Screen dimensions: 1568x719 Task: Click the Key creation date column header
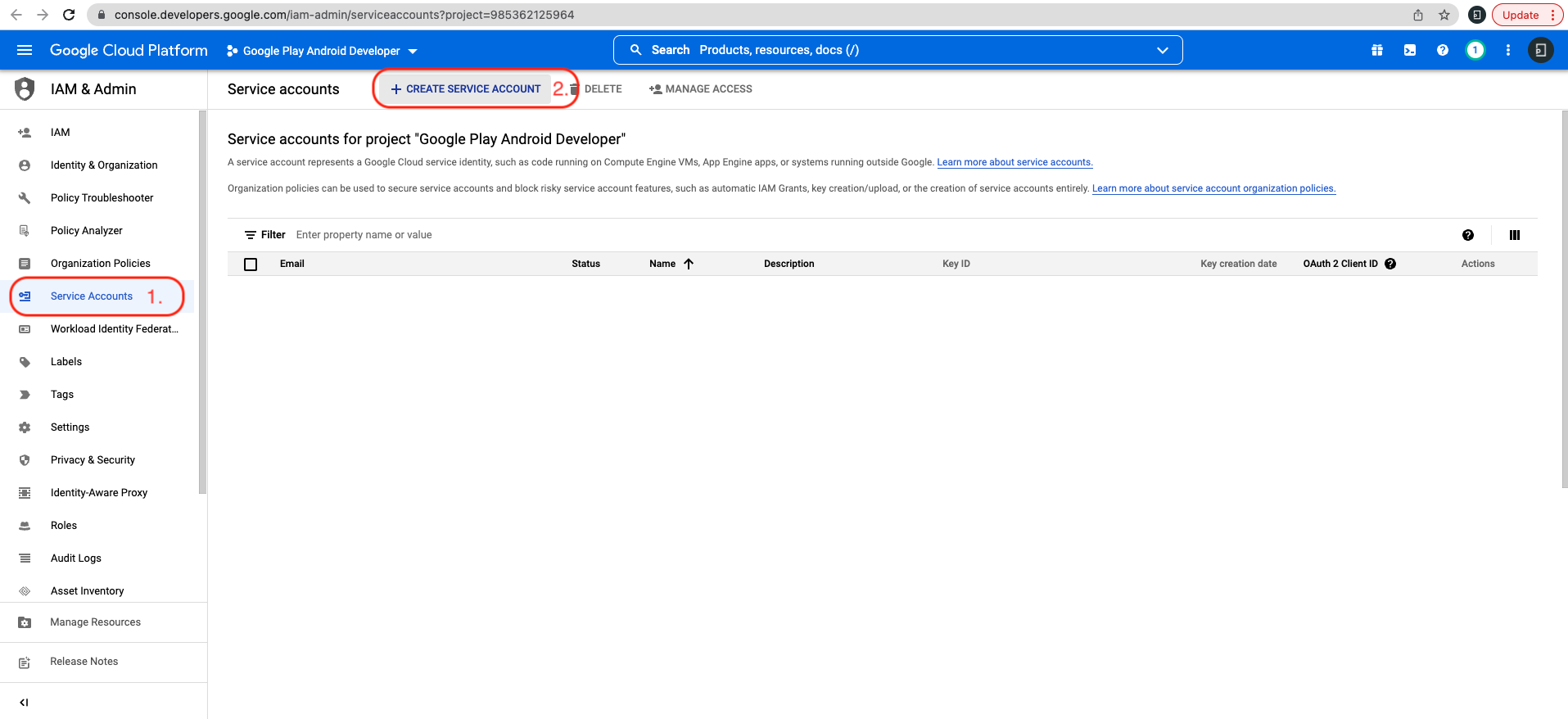pyautogui.click(x=1238, y=264)
